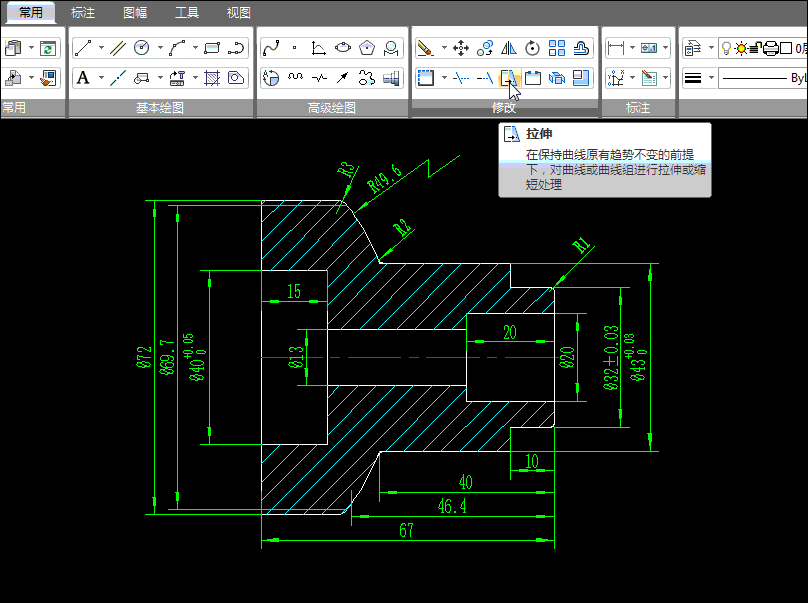Toggle layer print printer icon
The image size is (808, 603).
click(771, 48)
